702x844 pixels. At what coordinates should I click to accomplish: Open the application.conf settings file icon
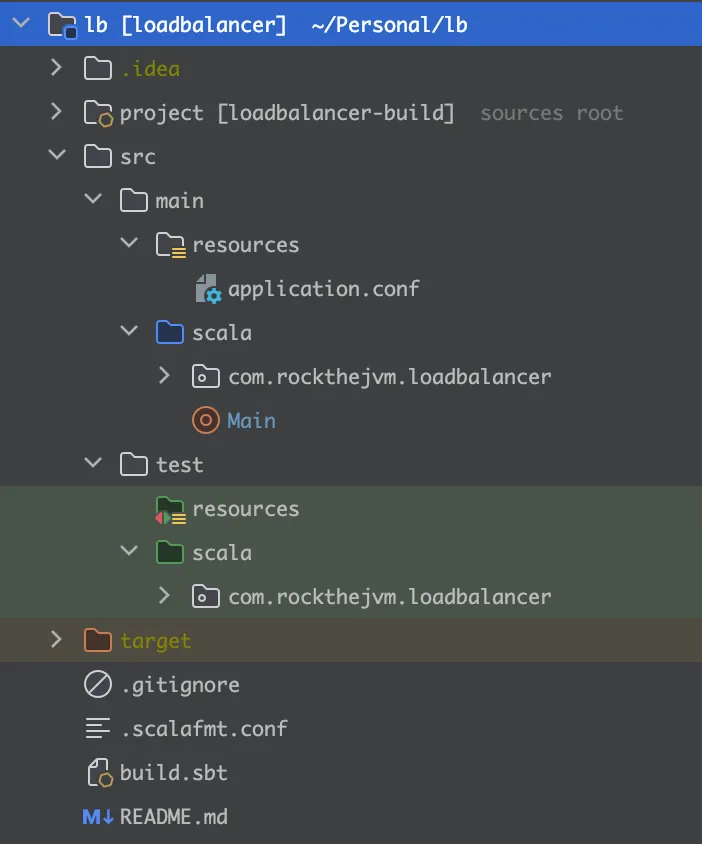(206, 288)
